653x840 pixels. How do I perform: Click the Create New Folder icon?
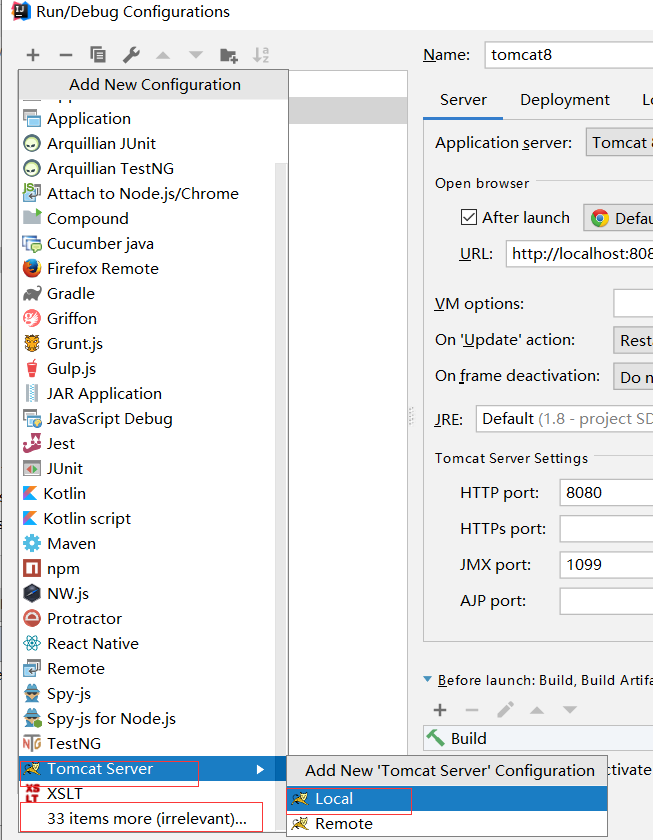229,55
